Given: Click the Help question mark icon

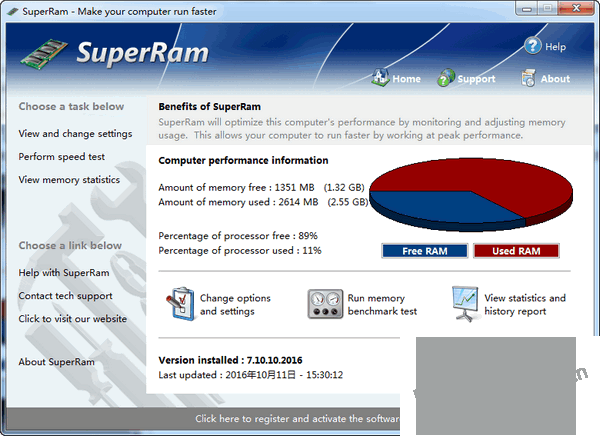Looking at the screenshot, I should click(x=533, y=46).
